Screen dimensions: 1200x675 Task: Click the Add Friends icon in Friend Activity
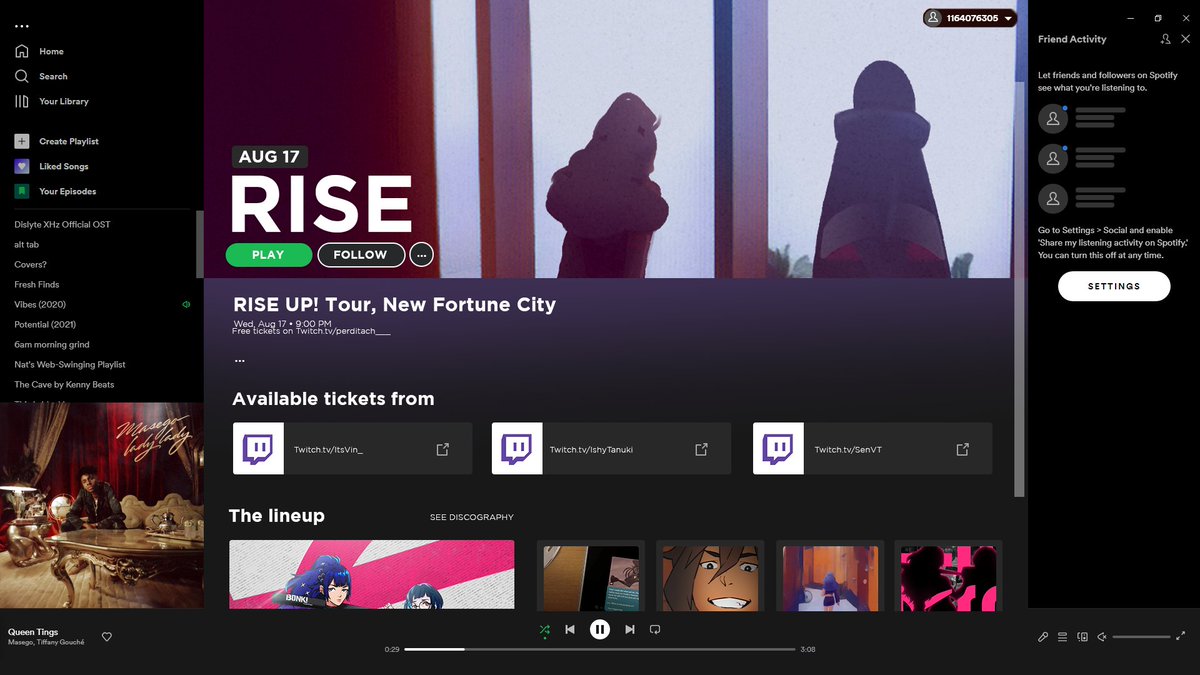pyautogui.click(x=1165, y=39)
